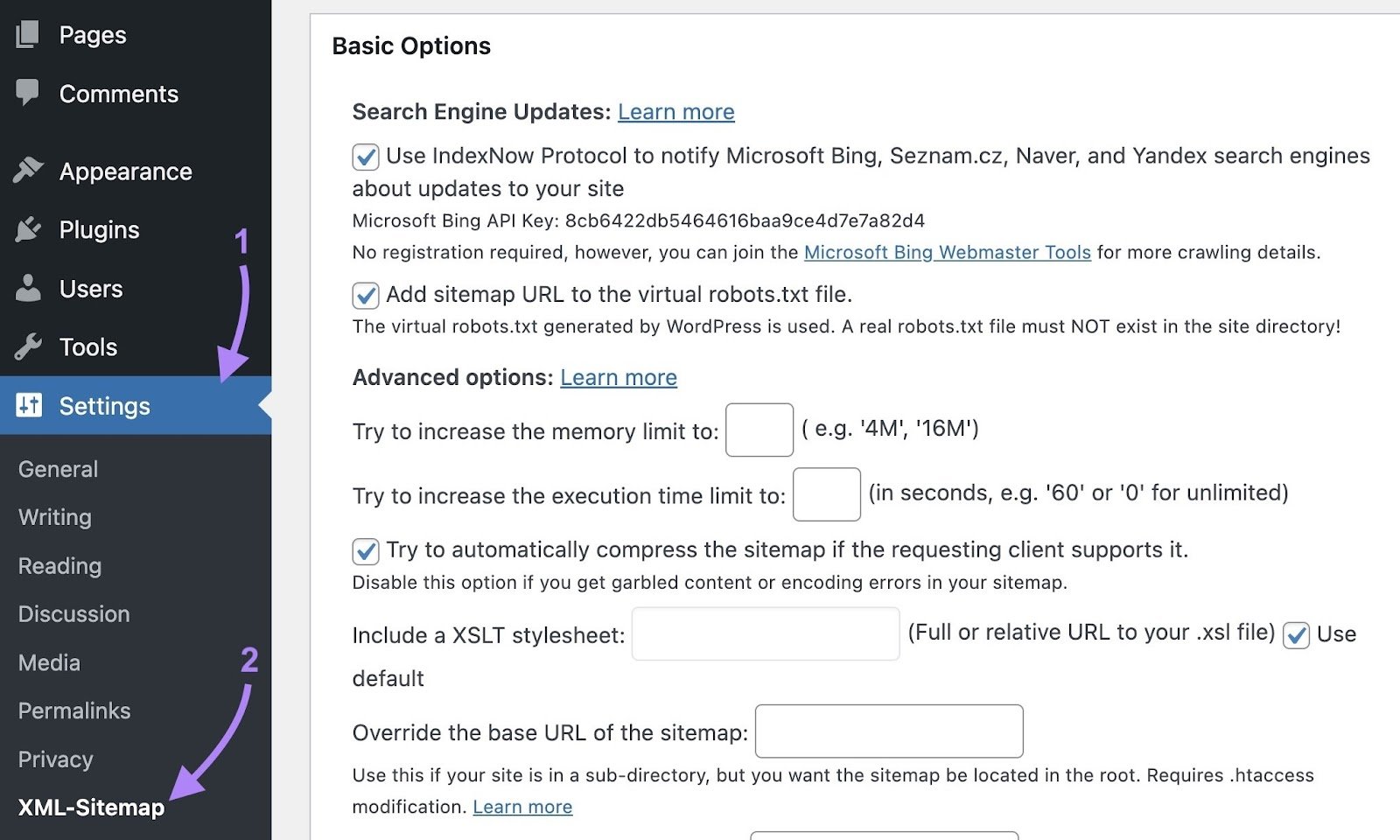Open Users via the person icon

29,288
